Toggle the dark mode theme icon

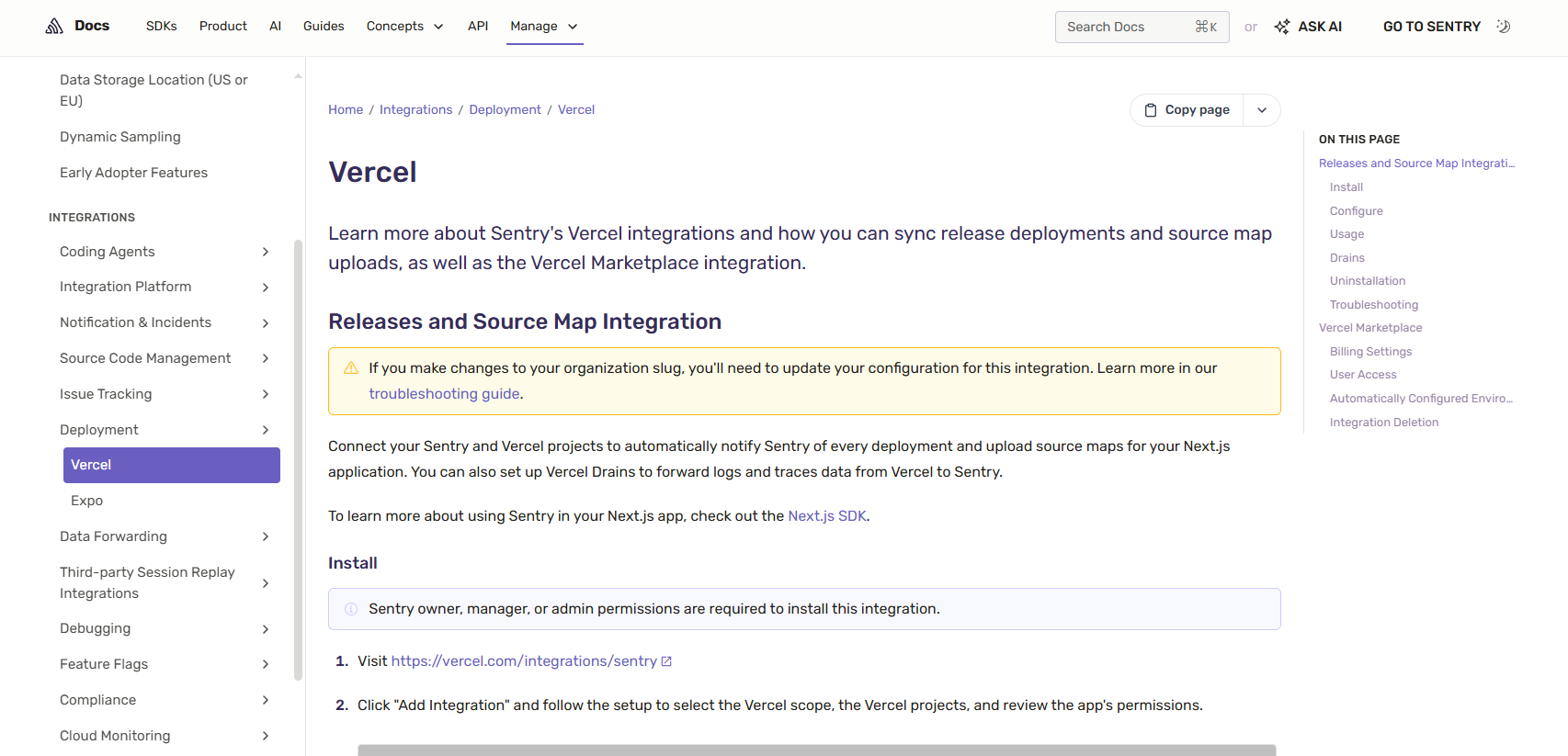coord(1504,27)
